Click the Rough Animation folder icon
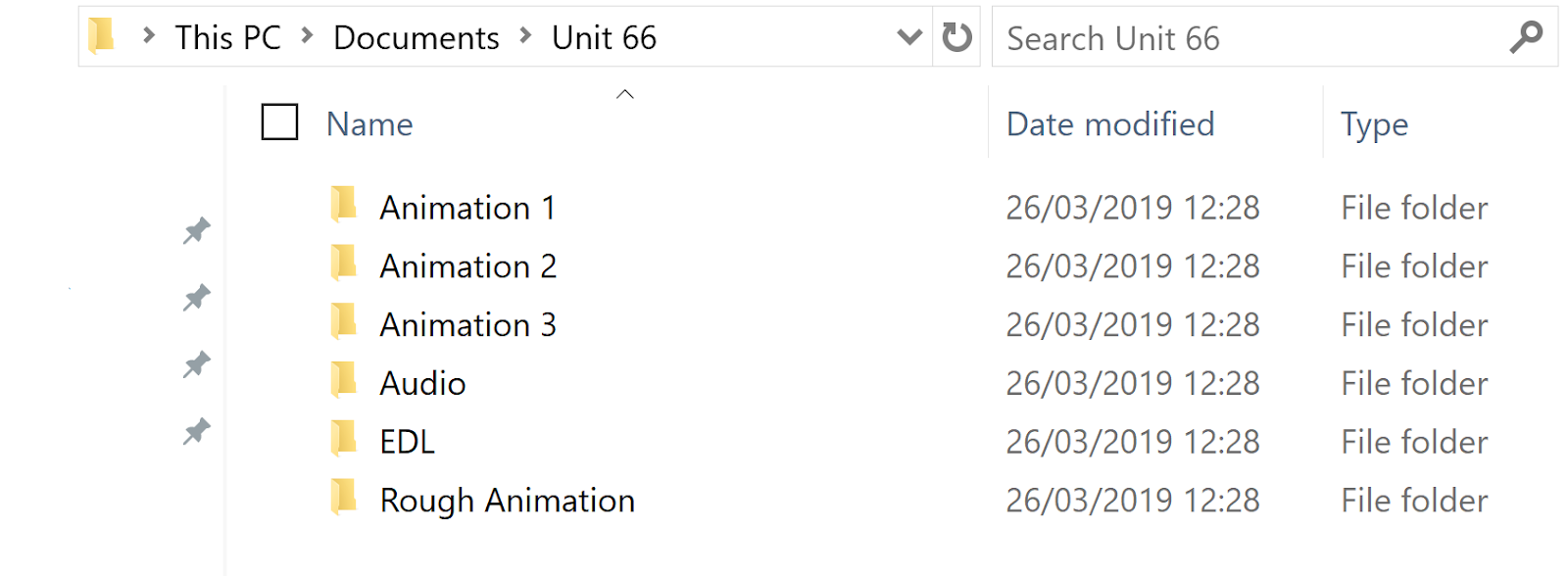 [343, 498]
